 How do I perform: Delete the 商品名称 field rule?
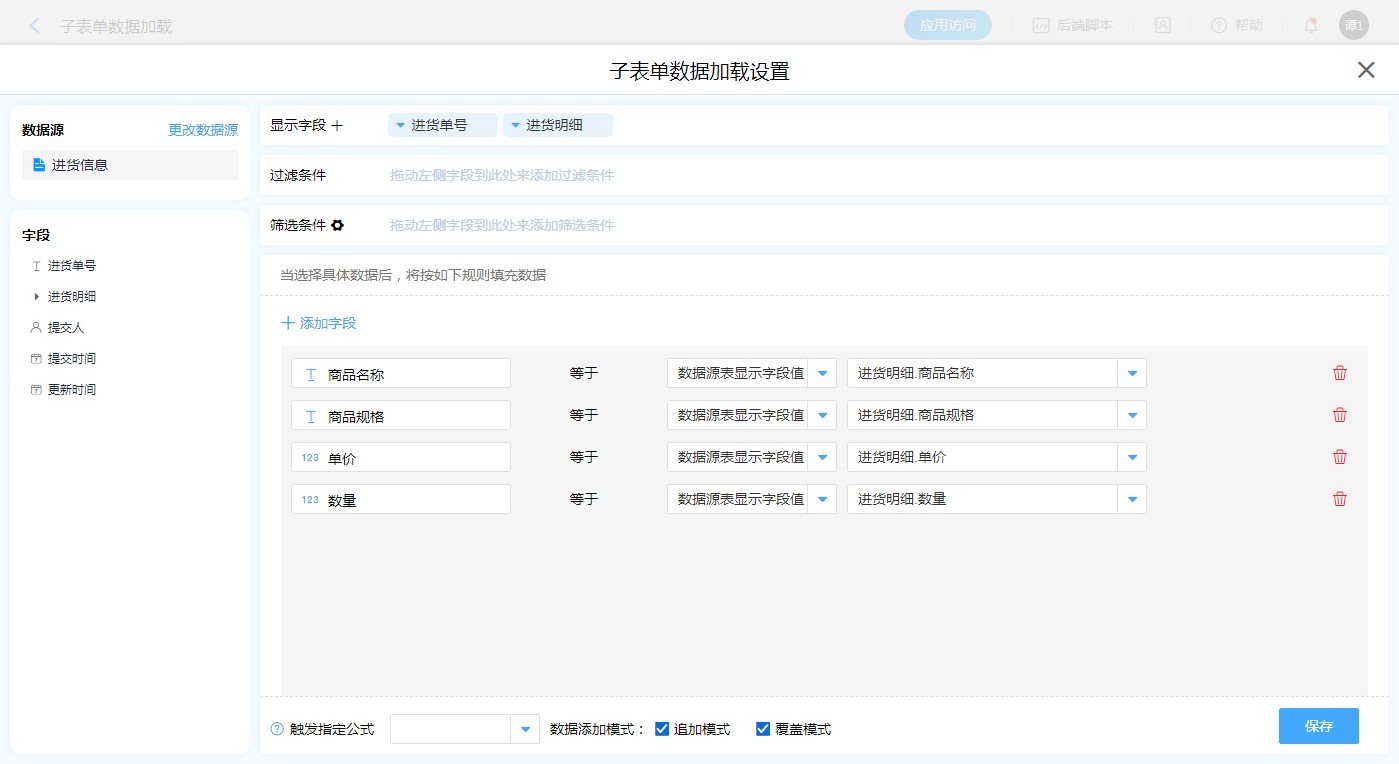click(1339, 373)
